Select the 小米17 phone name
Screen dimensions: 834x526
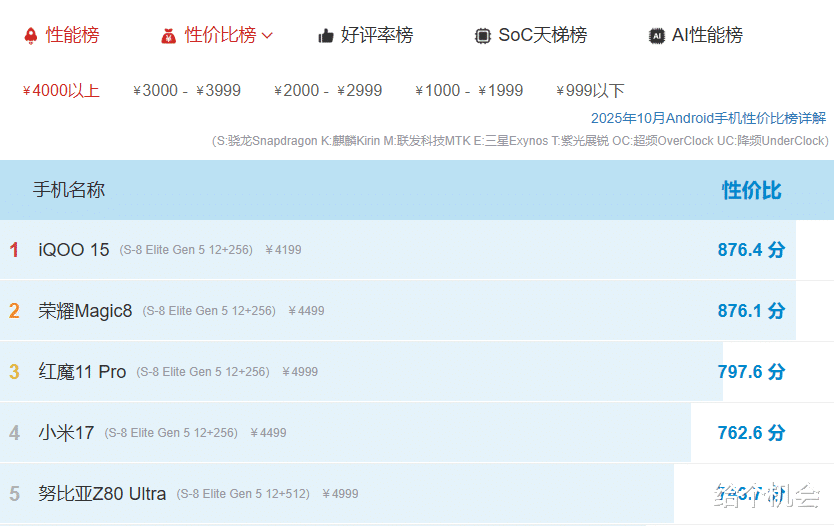66,433
